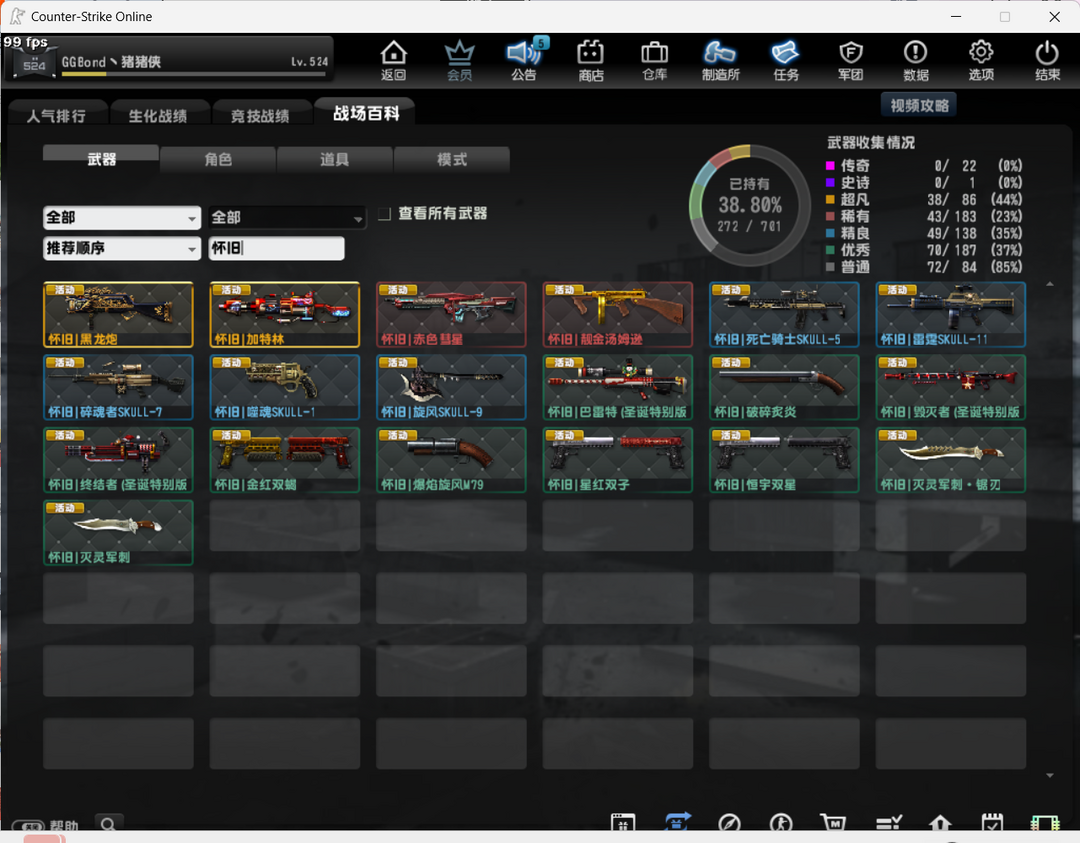The height and width of the screenshot is (843, 1080).
Task: Select the 怀旧|星红双子 pistols card
Action: click(x=618, y=460)
